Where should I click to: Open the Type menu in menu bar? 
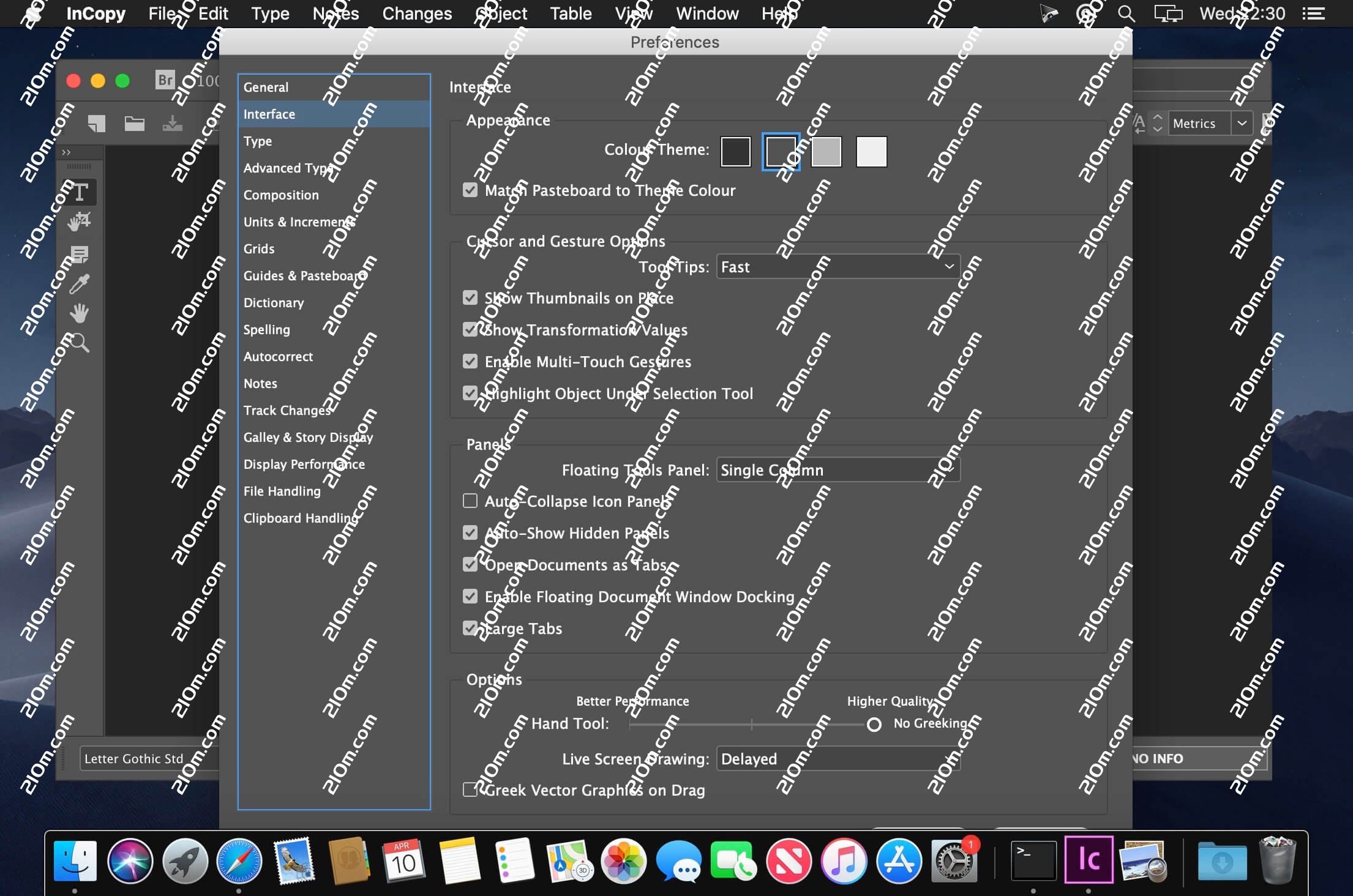[270, 13]
